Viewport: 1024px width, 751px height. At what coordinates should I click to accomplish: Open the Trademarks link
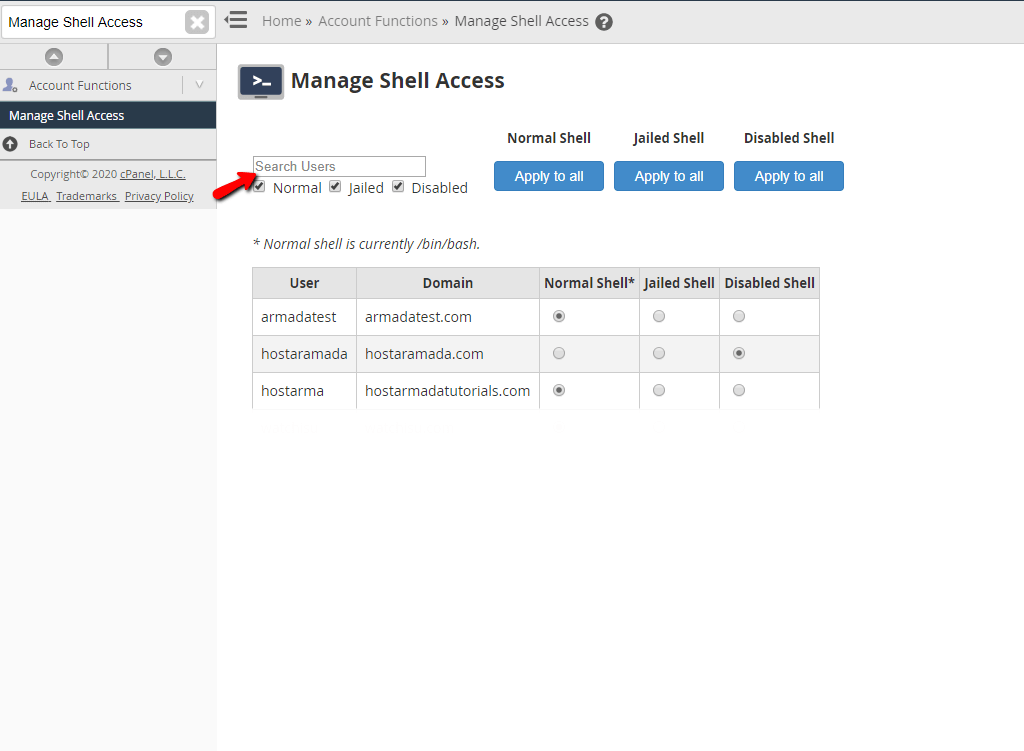tap(86, 196)
